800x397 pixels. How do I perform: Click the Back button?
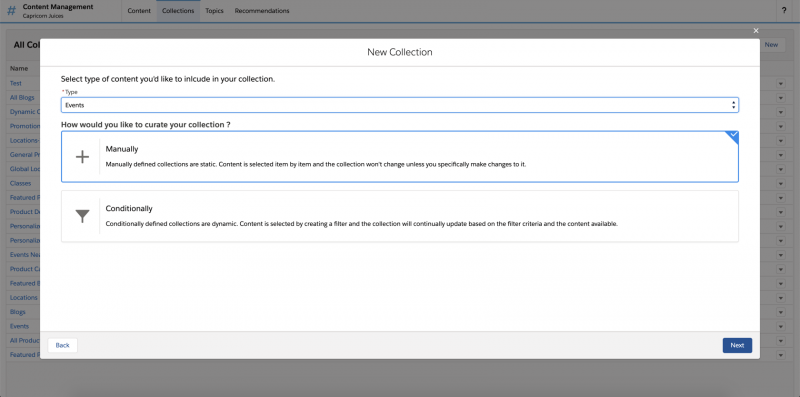tap(62, 345)
